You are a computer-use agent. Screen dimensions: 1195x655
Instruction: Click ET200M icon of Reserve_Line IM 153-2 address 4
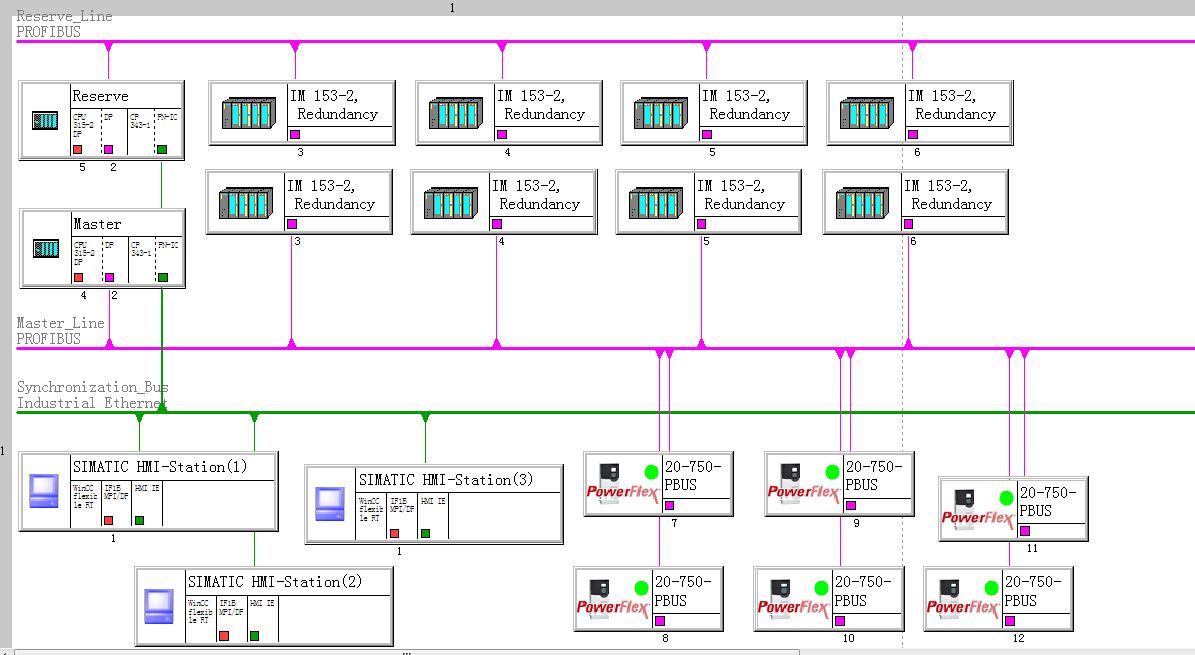[456, 113]
